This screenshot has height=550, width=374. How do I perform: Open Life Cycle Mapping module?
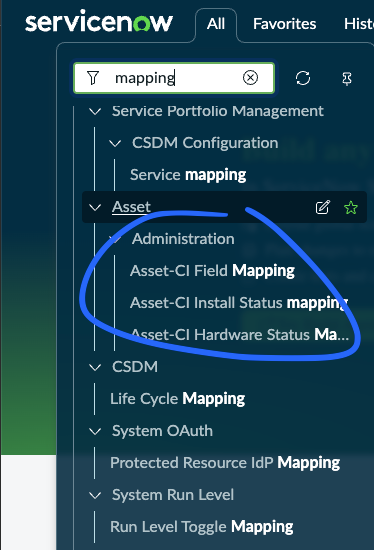(178, 399)
